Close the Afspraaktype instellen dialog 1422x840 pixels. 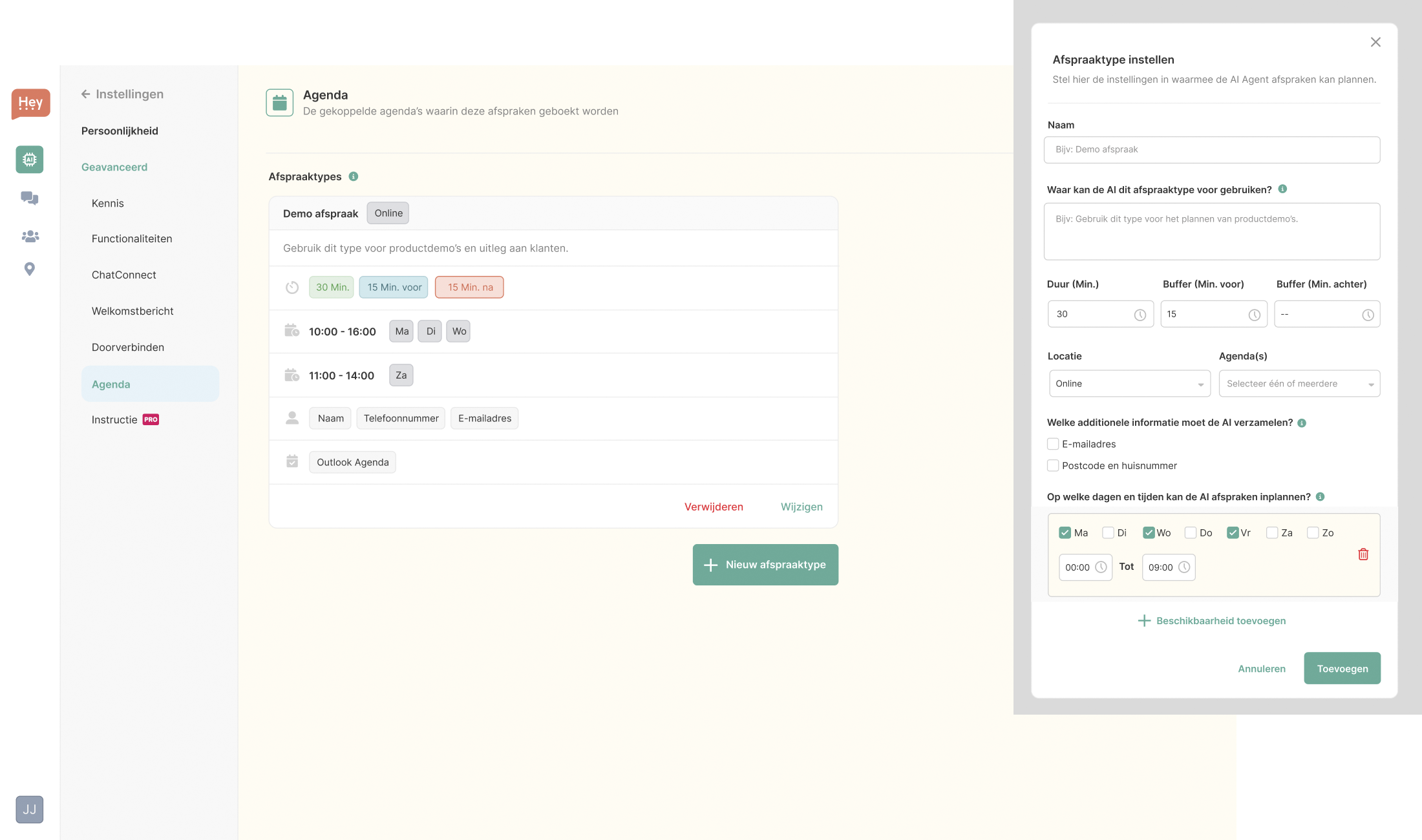pos(1375,42)
